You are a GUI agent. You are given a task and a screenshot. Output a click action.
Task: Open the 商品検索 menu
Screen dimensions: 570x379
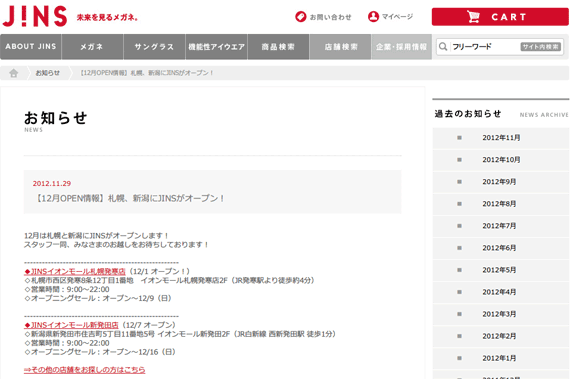[278, 47]
